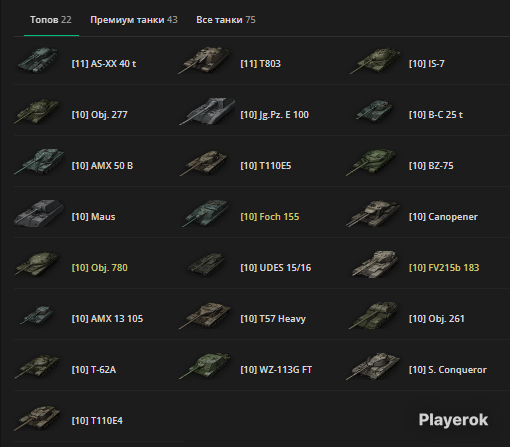Image resolution: width=510 pixels, height=447 pixels.
Task: Click the WZ-113G FT tank icon
Action: [205, 366]
